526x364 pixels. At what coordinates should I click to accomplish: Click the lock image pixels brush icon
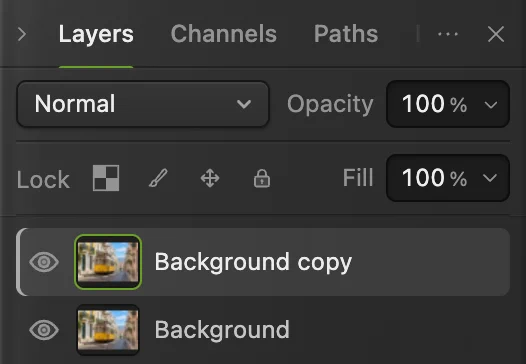pyautogui.click(x=158, y=178)
